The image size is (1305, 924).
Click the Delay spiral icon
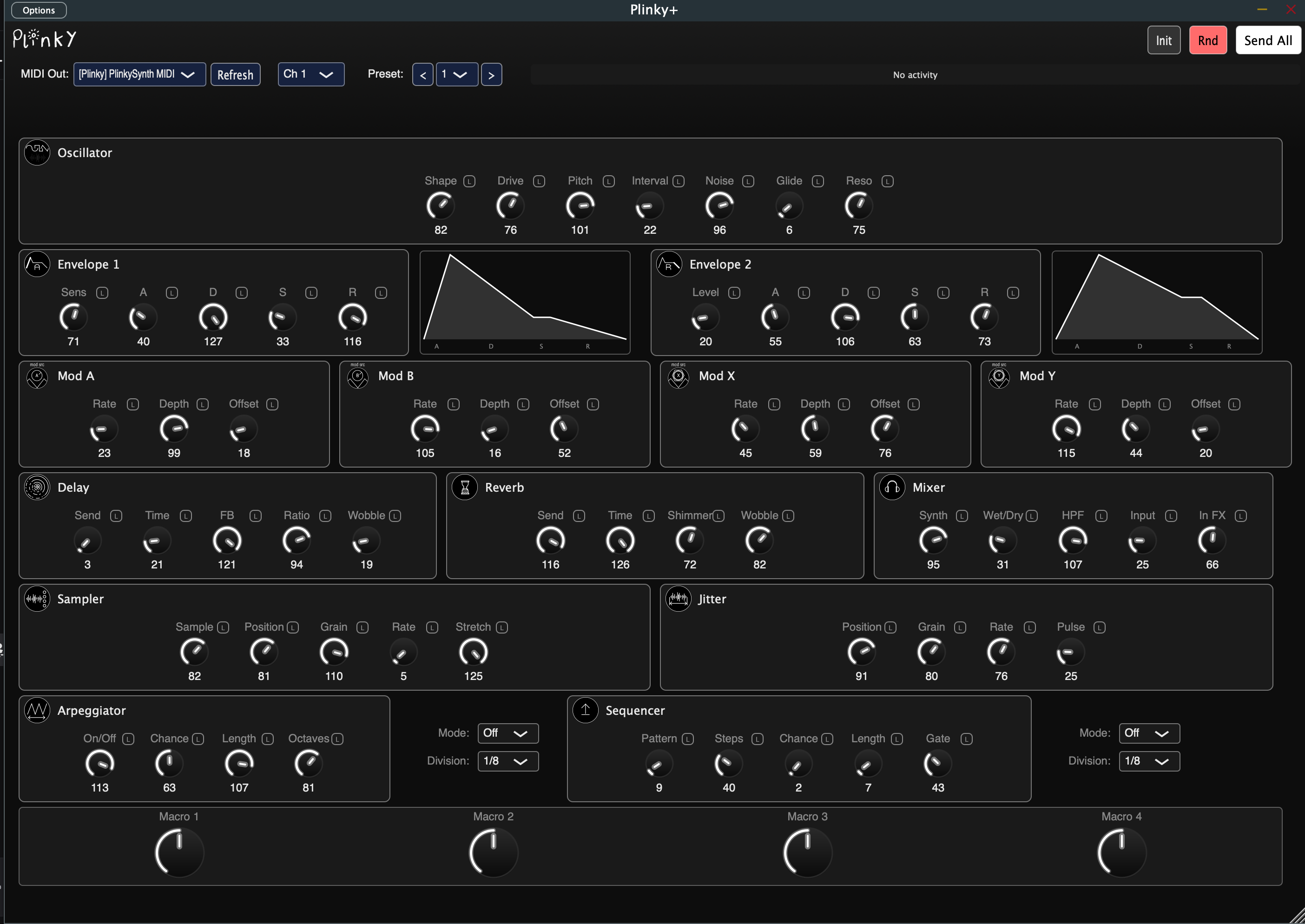36,488
